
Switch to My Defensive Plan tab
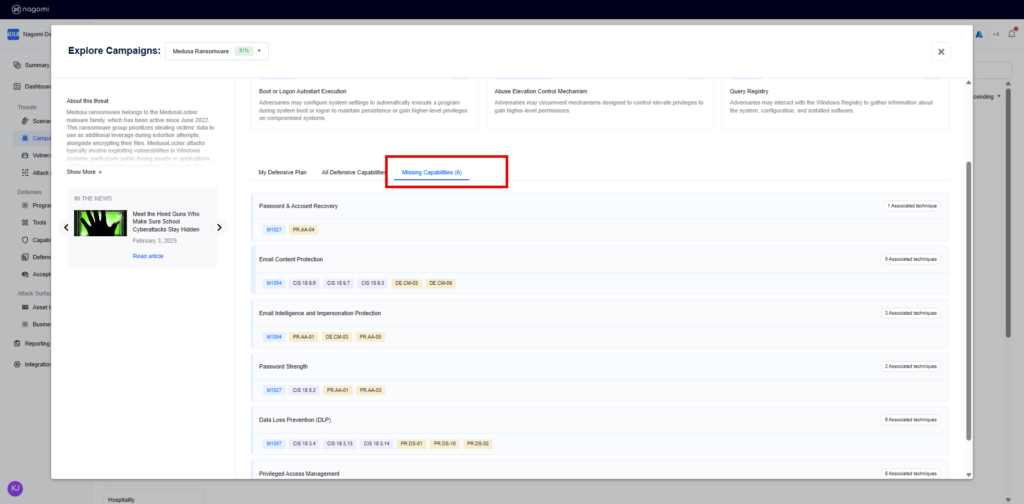tap(282, 172)
